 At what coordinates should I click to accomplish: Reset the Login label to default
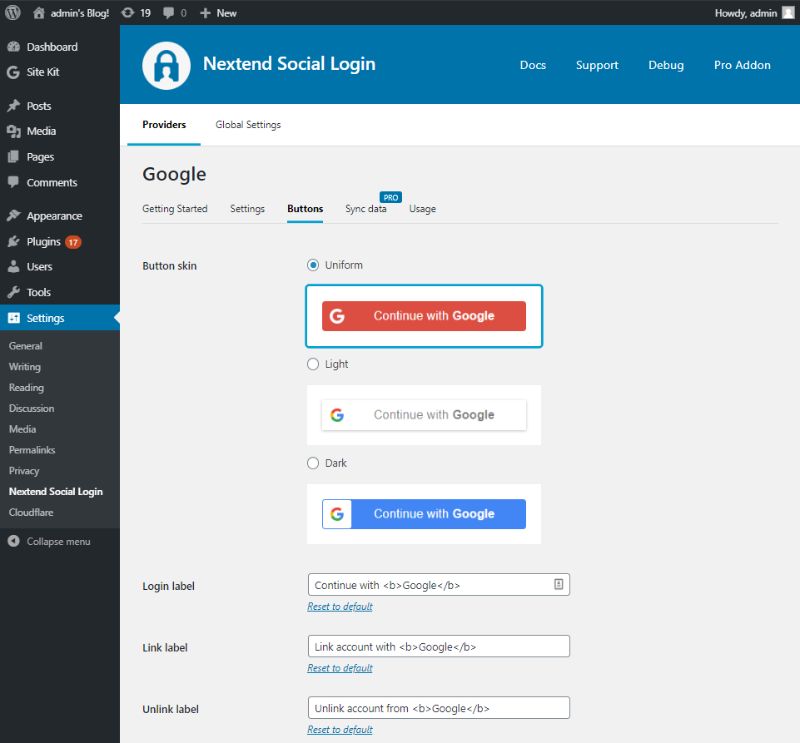point(340,607)
